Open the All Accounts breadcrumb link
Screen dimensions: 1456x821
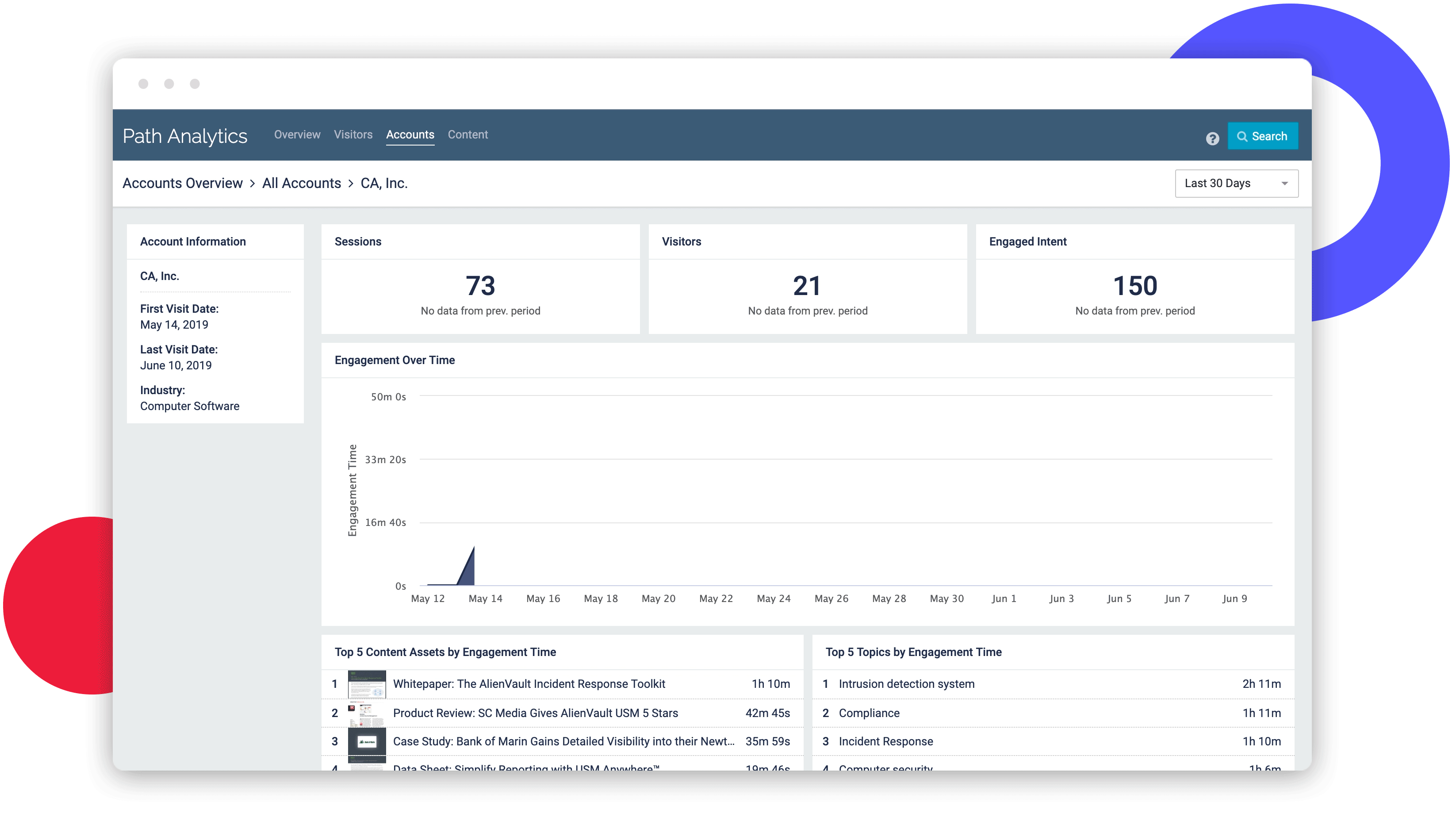[x=301, y=183]
